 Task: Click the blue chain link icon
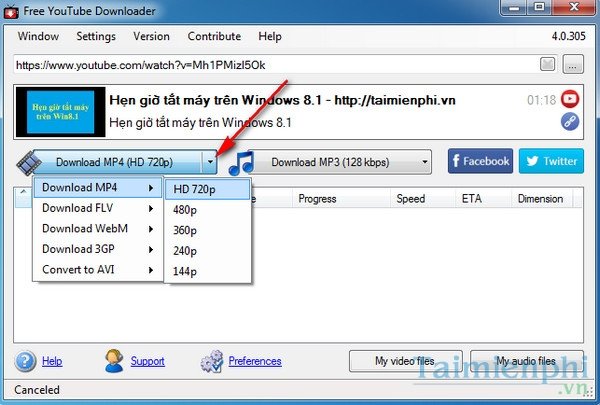(x=570, y=122)
